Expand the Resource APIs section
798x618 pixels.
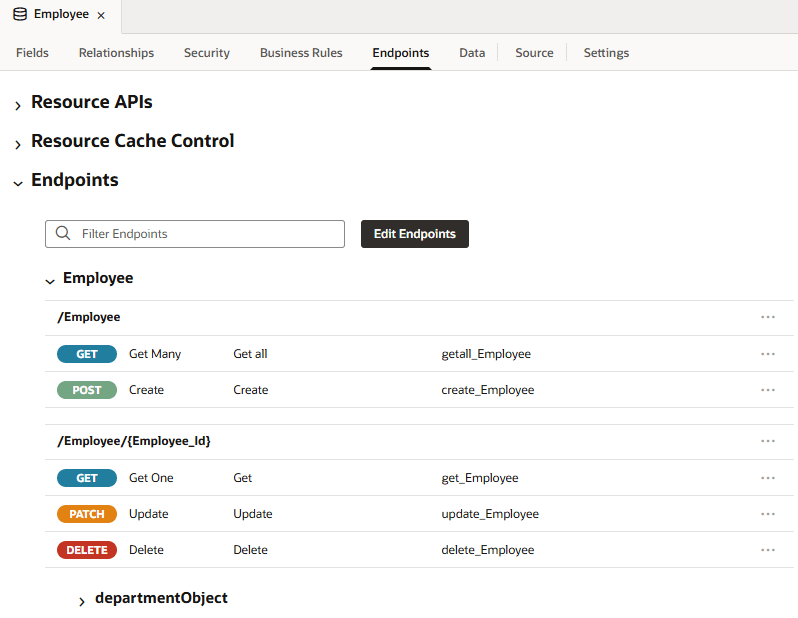tap(18, 105)
